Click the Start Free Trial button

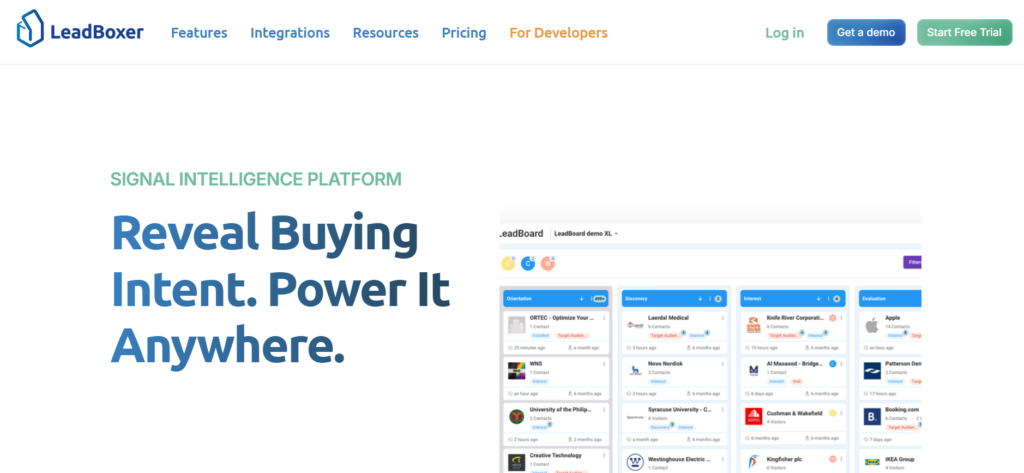(x=964, y=32)
